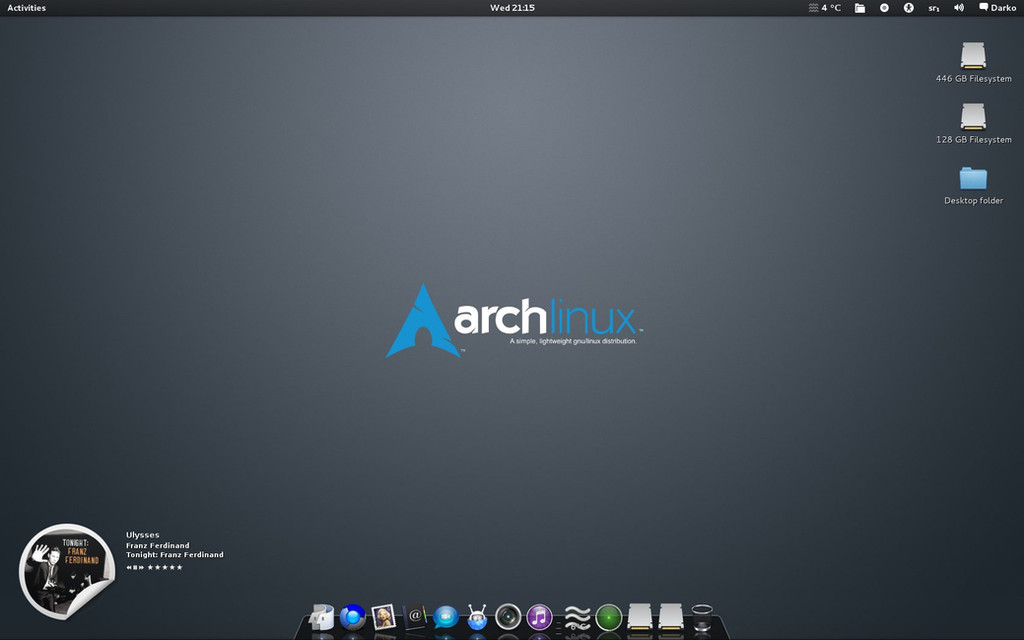
Task: Open the Activities overview
Action: (x=26, y=8)
